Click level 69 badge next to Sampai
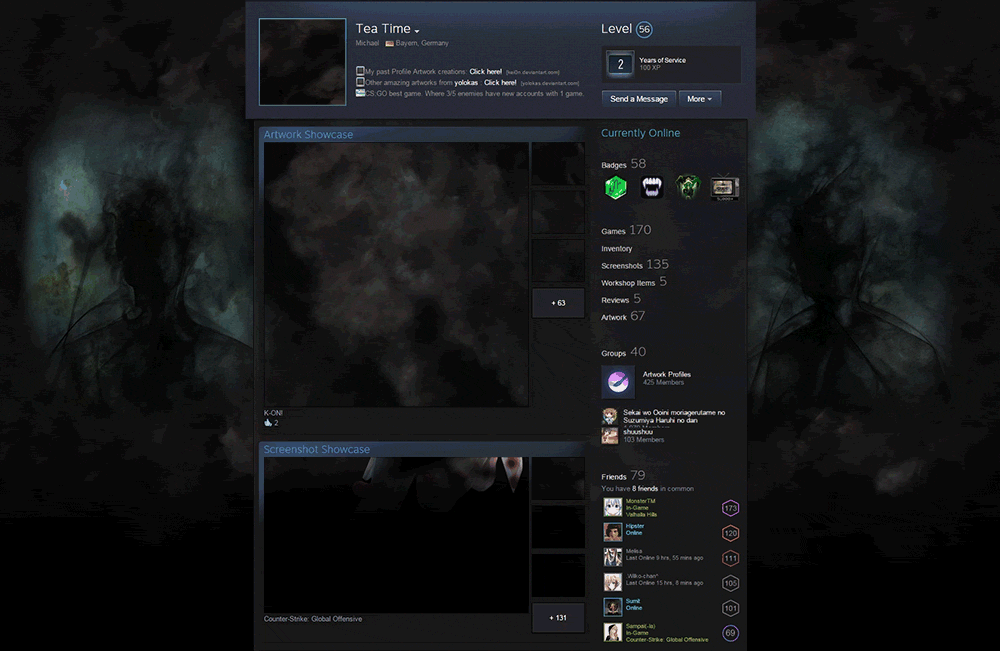This screenshot has height=651, width=1000. click(730, 633)
